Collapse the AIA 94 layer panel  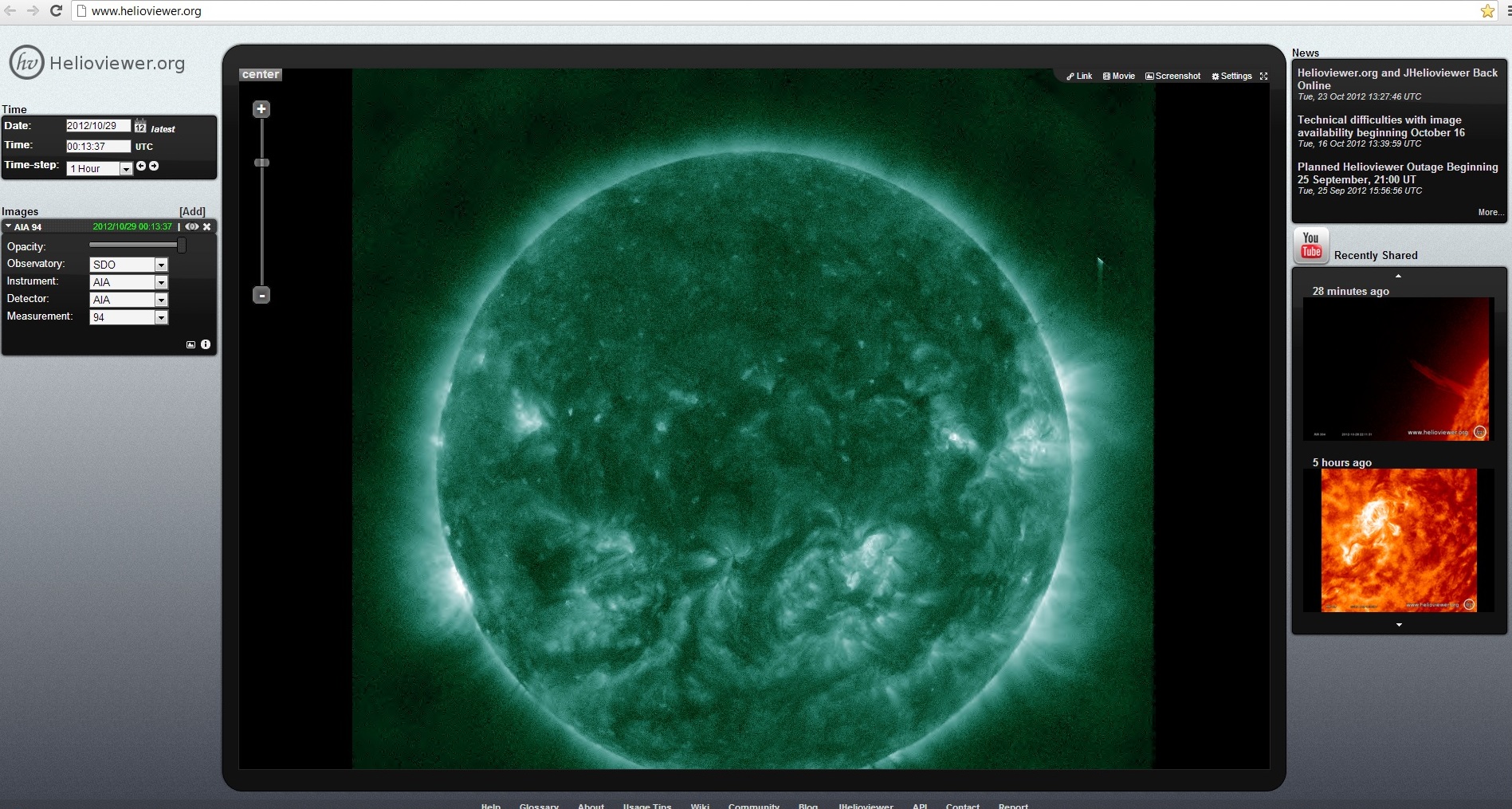tap(9, 227)
